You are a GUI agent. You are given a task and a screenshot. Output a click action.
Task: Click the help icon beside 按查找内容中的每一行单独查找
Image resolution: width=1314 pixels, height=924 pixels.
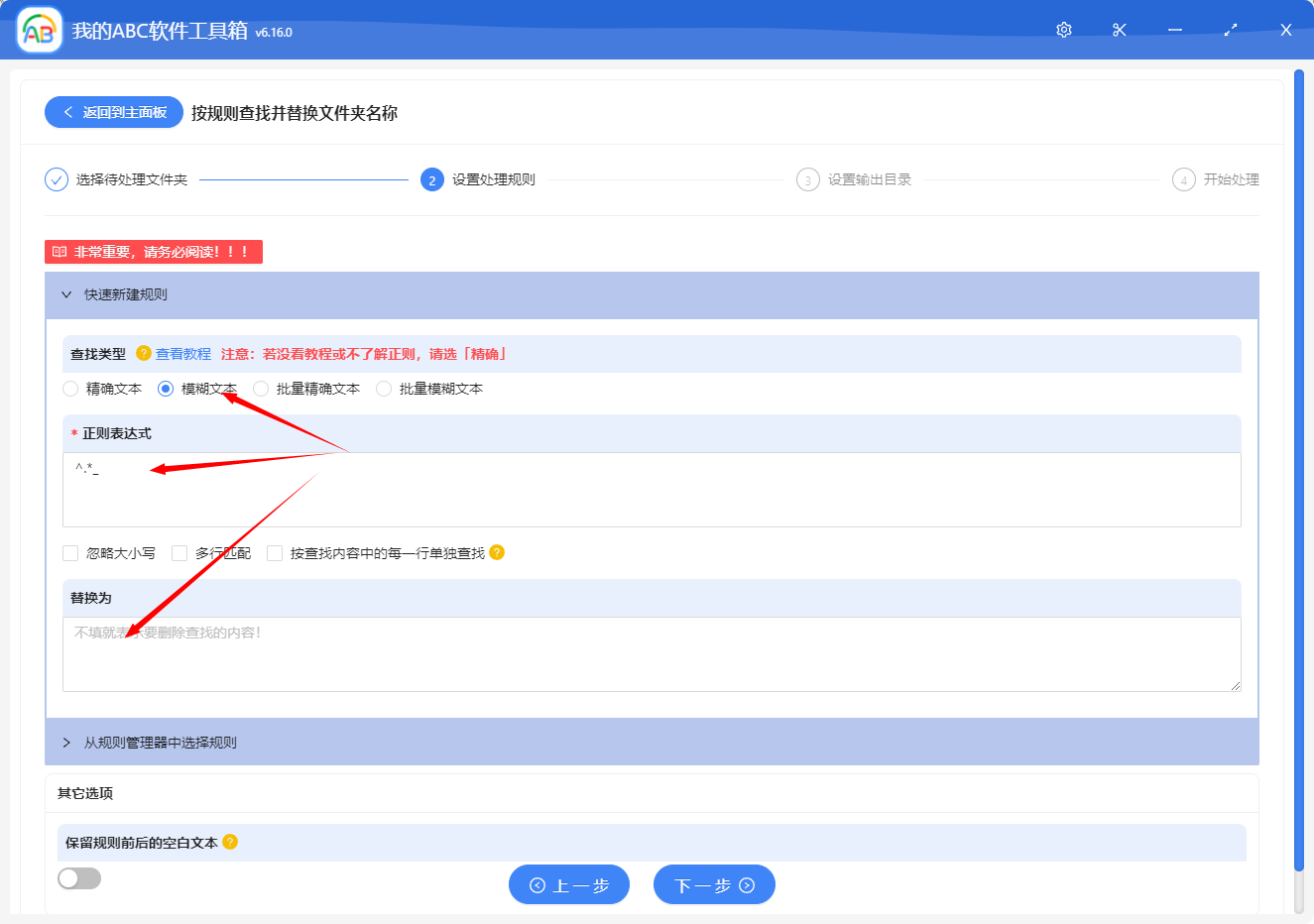[x=497, y=552]
